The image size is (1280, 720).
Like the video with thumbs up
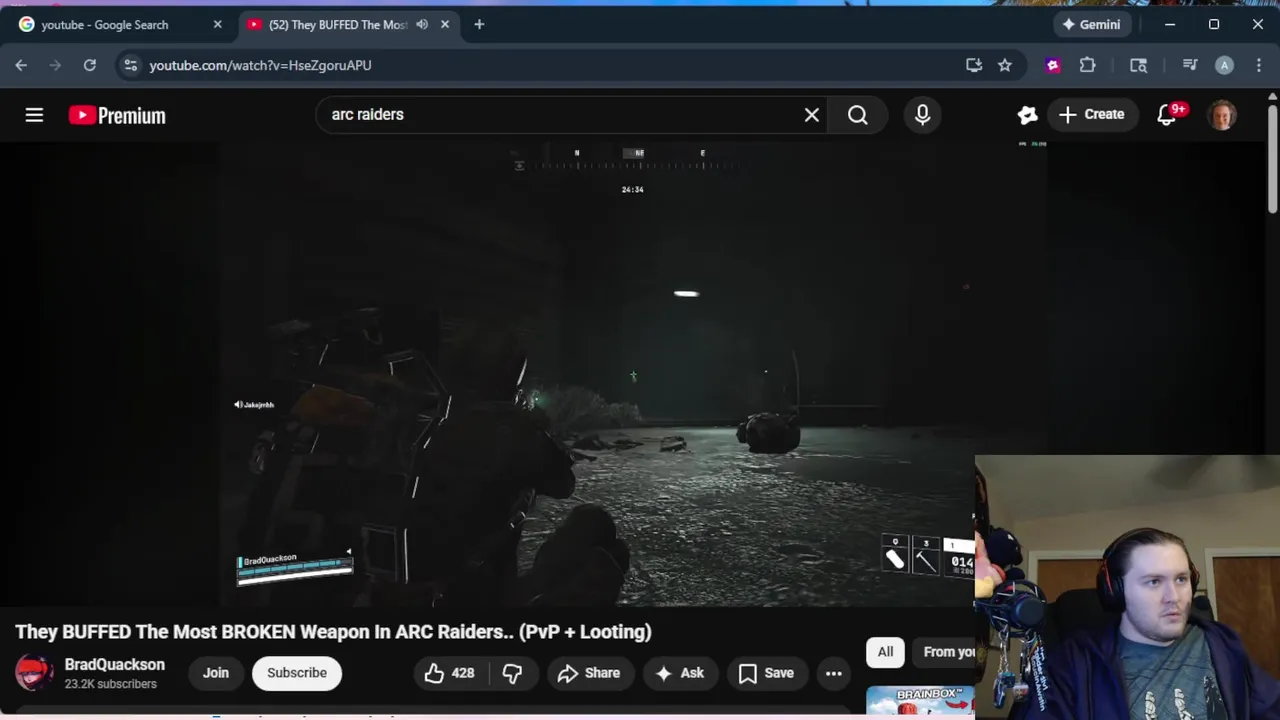[x=449, y=673]
